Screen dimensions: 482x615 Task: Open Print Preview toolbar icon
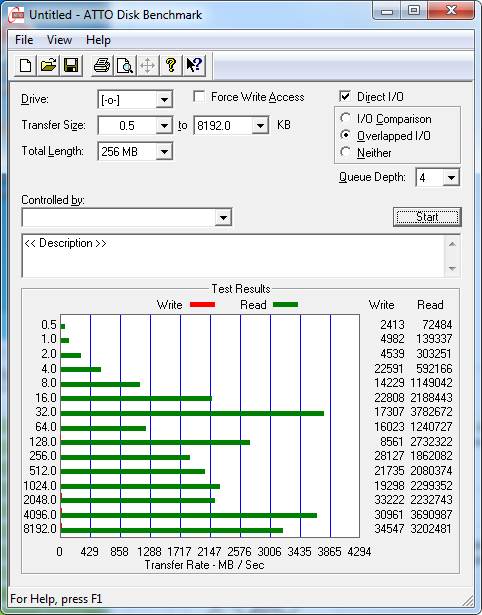(125, 65)
